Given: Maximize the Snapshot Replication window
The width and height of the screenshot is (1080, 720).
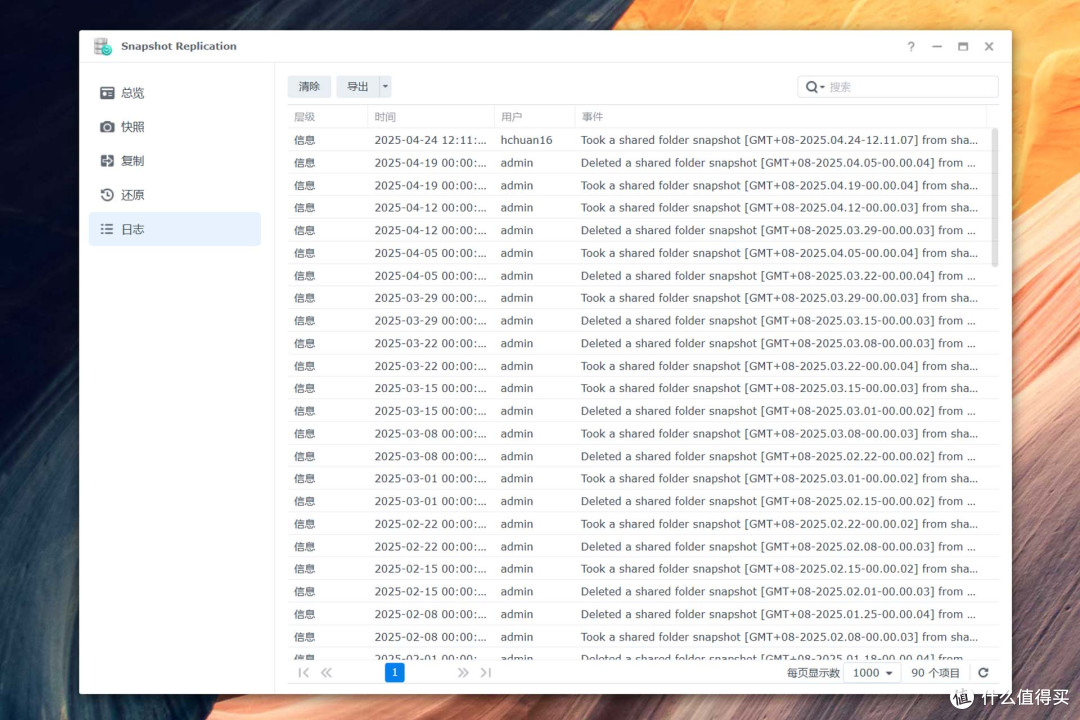Looking at the screenshot, I should tap(963, 47).
